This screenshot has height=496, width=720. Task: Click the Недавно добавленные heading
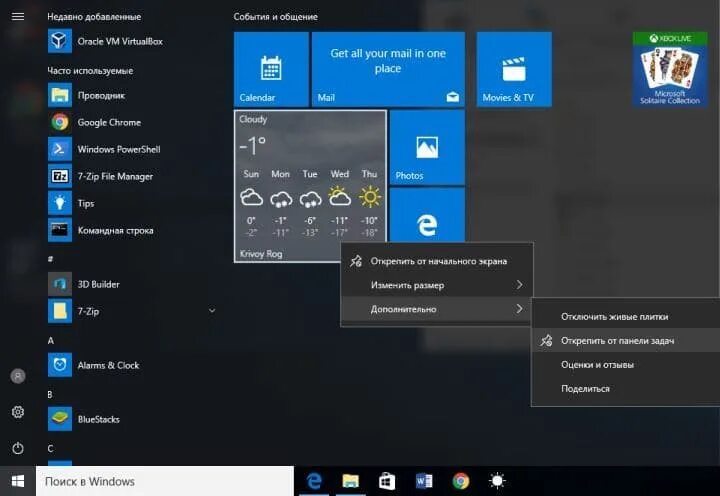pyautogui.click(x=94, y=17)
